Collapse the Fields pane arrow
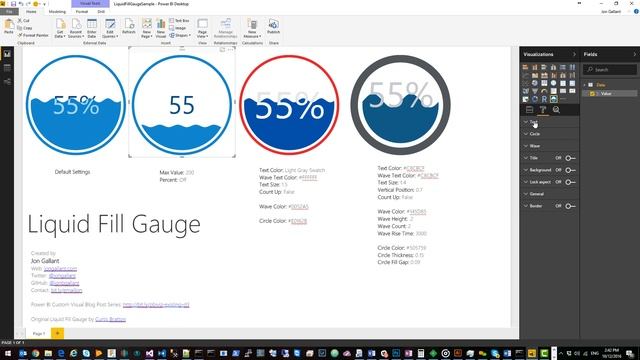This screenshot has width=640, height=360. click(635, 54)
